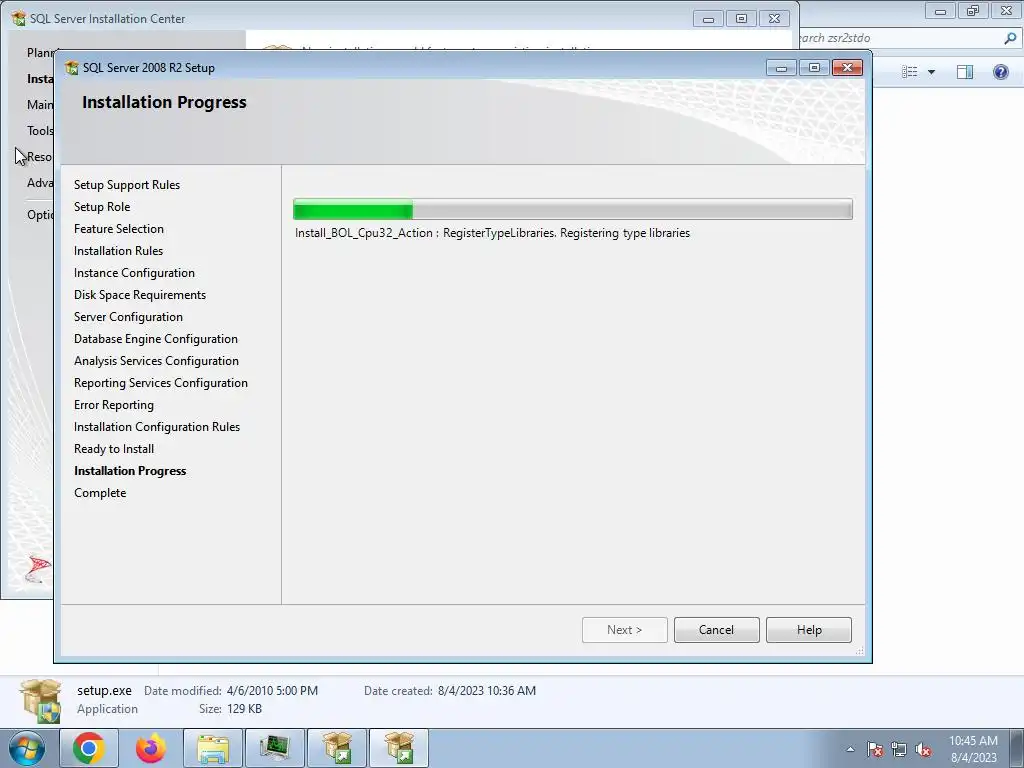Click the SQL Server Installation Center title icon
Screen dimensions: 1024x768
19,18
